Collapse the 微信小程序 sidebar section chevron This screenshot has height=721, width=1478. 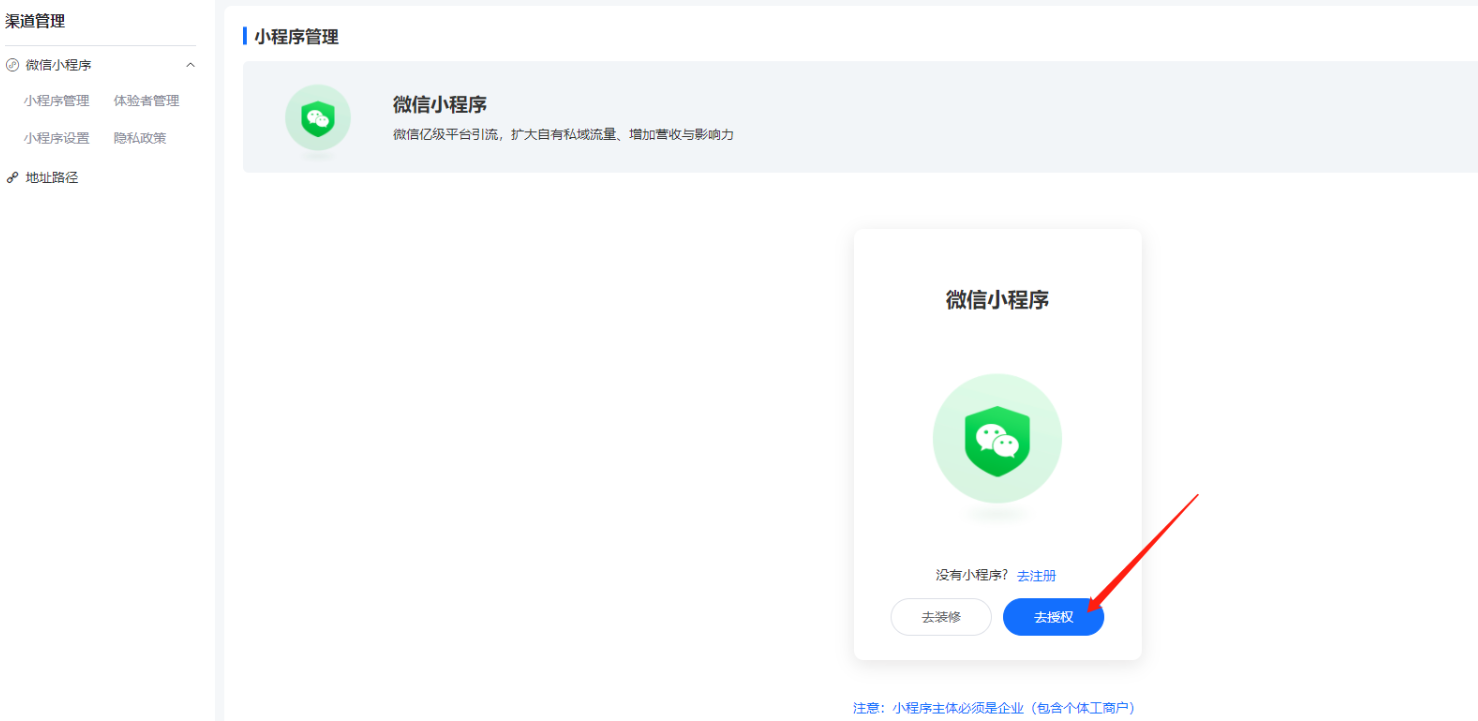coord(190,65)
